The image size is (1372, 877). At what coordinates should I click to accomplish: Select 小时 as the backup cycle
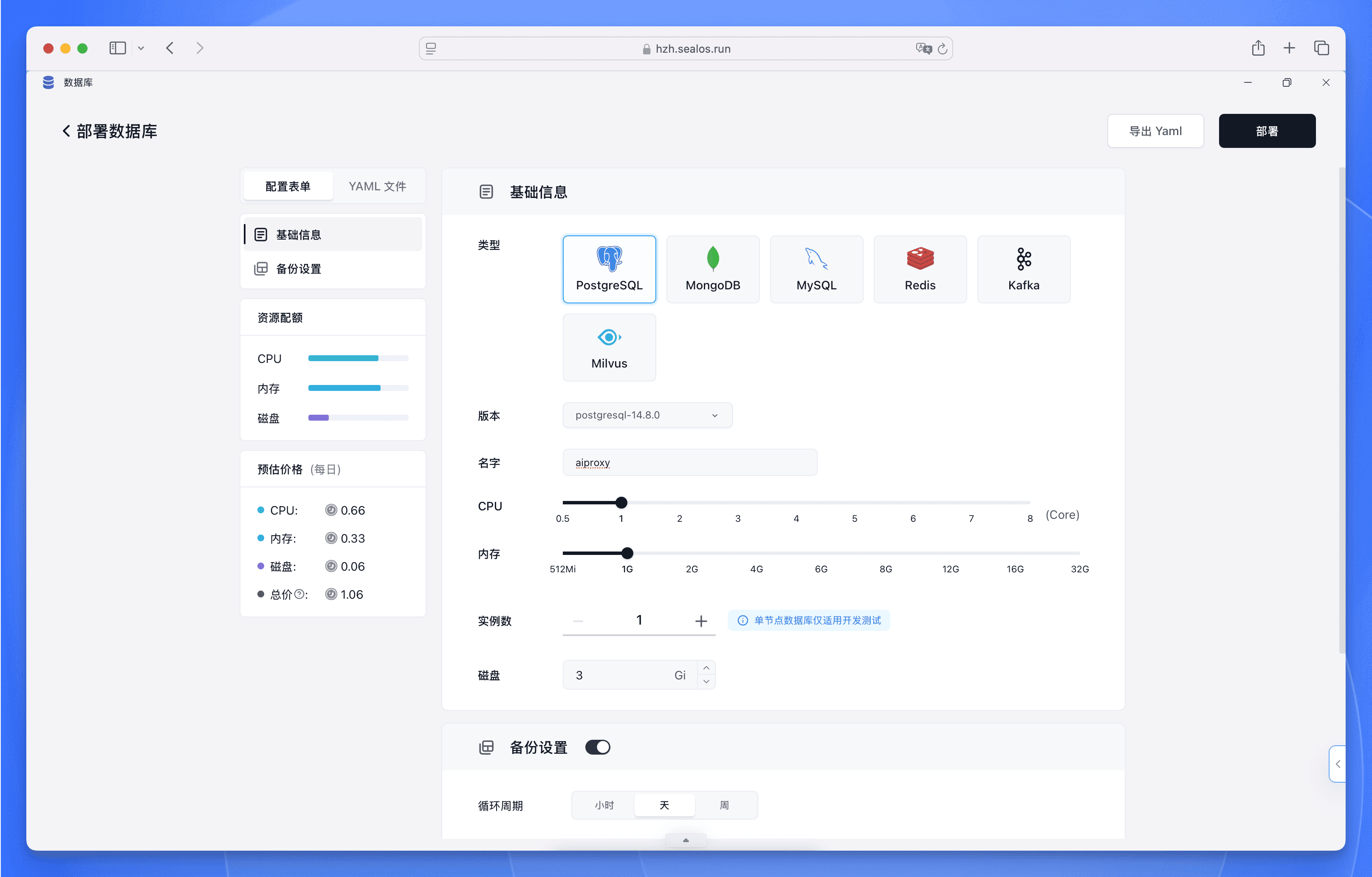click(604, 805)
